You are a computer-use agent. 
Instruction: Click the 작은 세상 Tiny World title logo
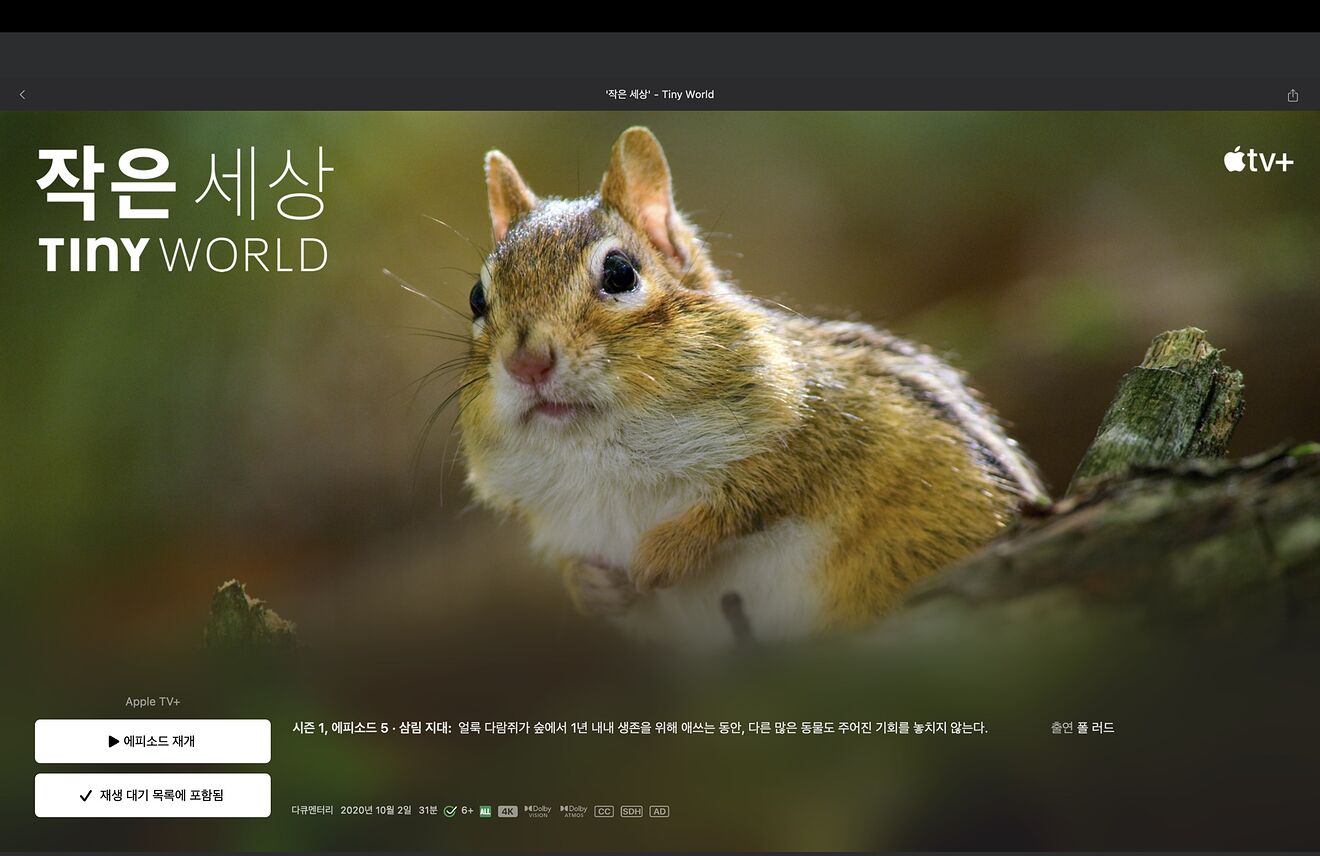click(183, 211)
